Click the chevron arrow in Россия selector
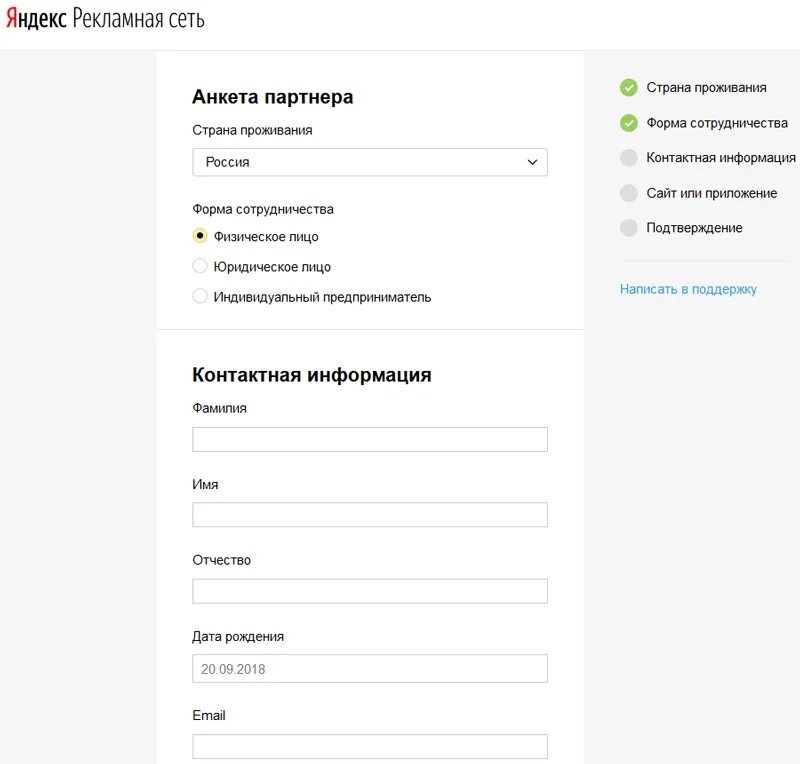800x764 pixels. coord(532,162)
